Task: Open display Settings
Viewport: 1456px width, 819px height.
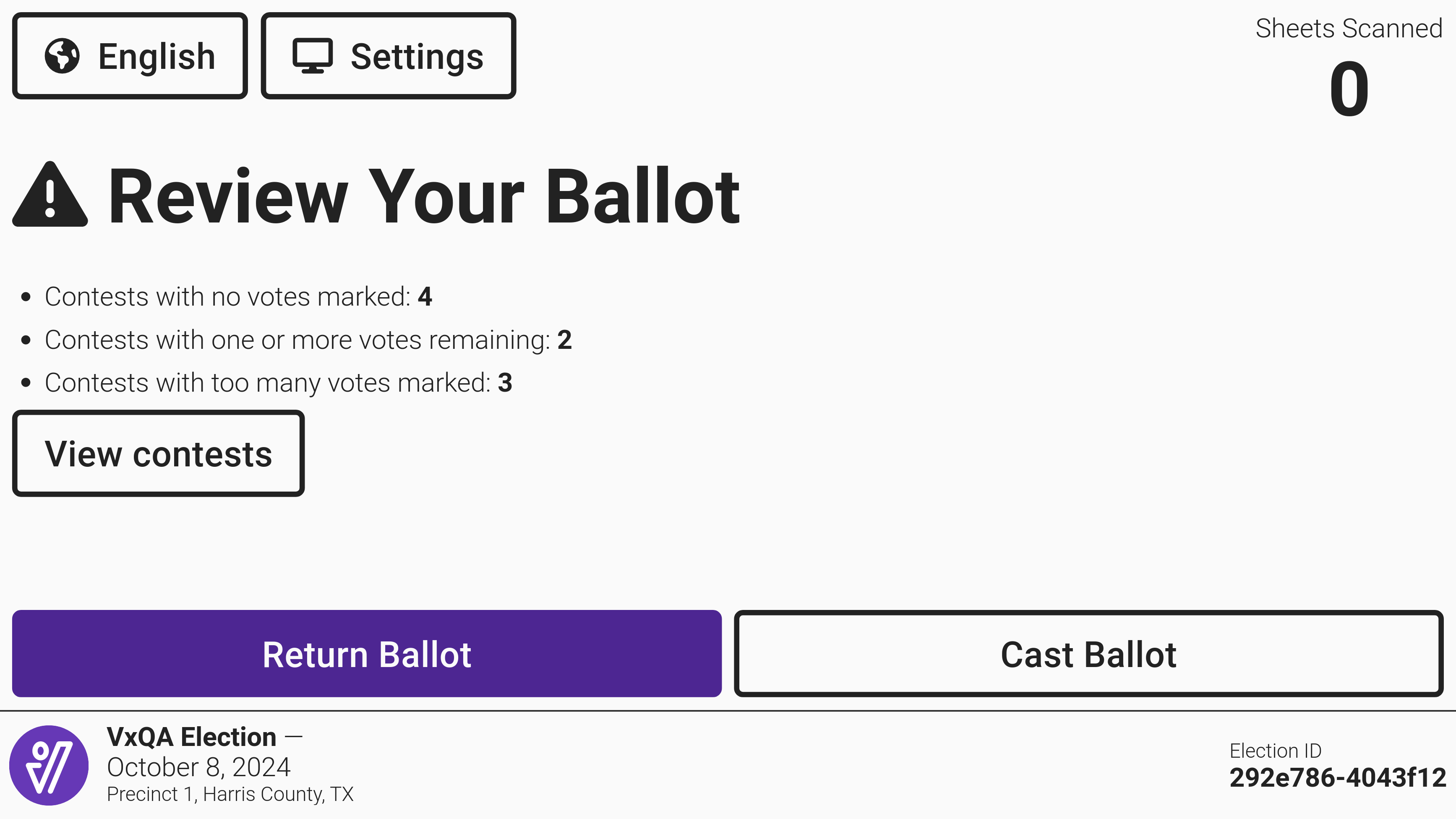Action: (x=388, y=56)
